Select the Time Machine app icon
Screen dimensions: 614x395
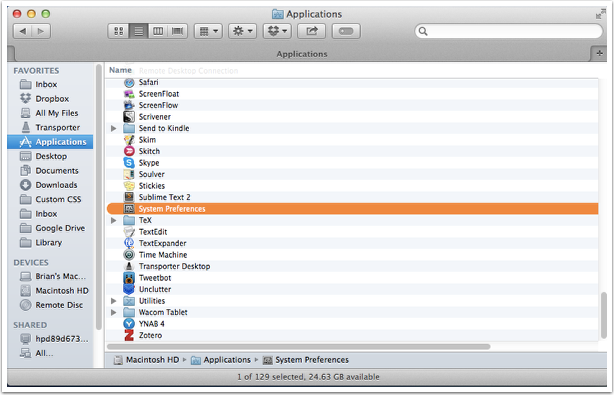coord(129,255)
